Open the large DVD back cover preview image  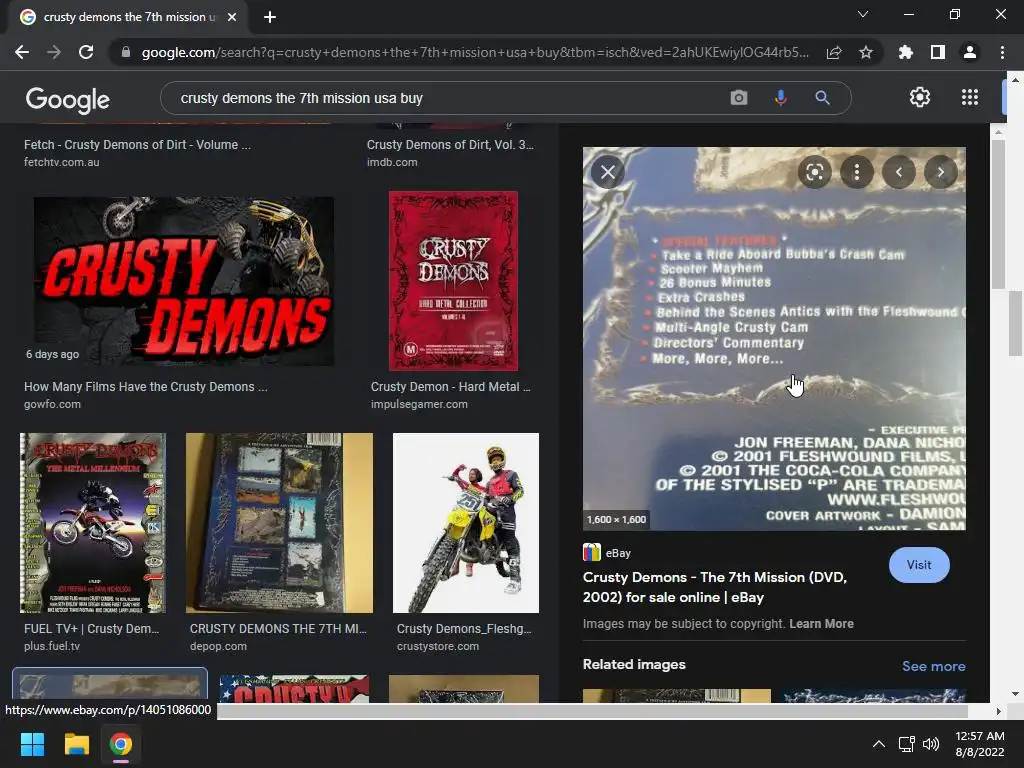point(774,338)
